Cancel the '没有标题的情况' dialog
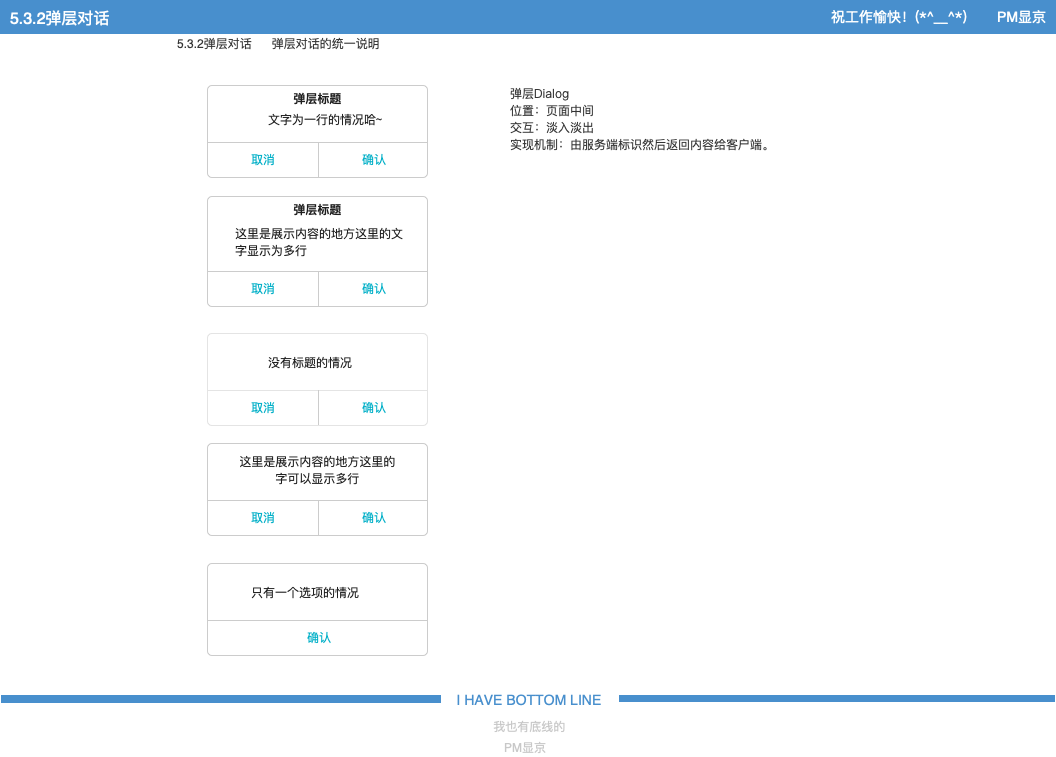The height and width of the screenshot is (757, 1056). tap(263, 408)
